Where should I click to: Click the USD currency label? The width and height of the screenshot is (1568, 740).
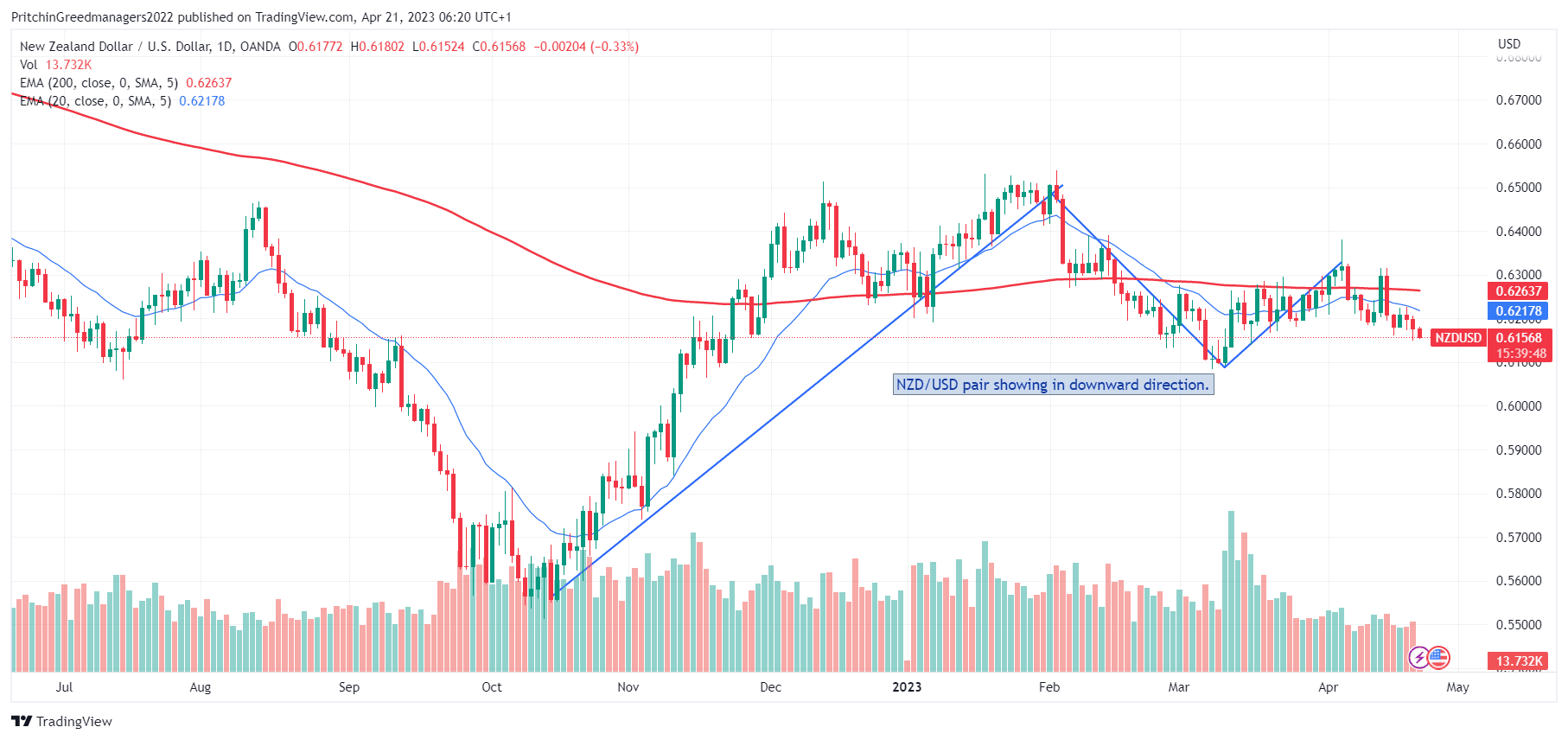pyautogui.click(x=1509, y=43)
